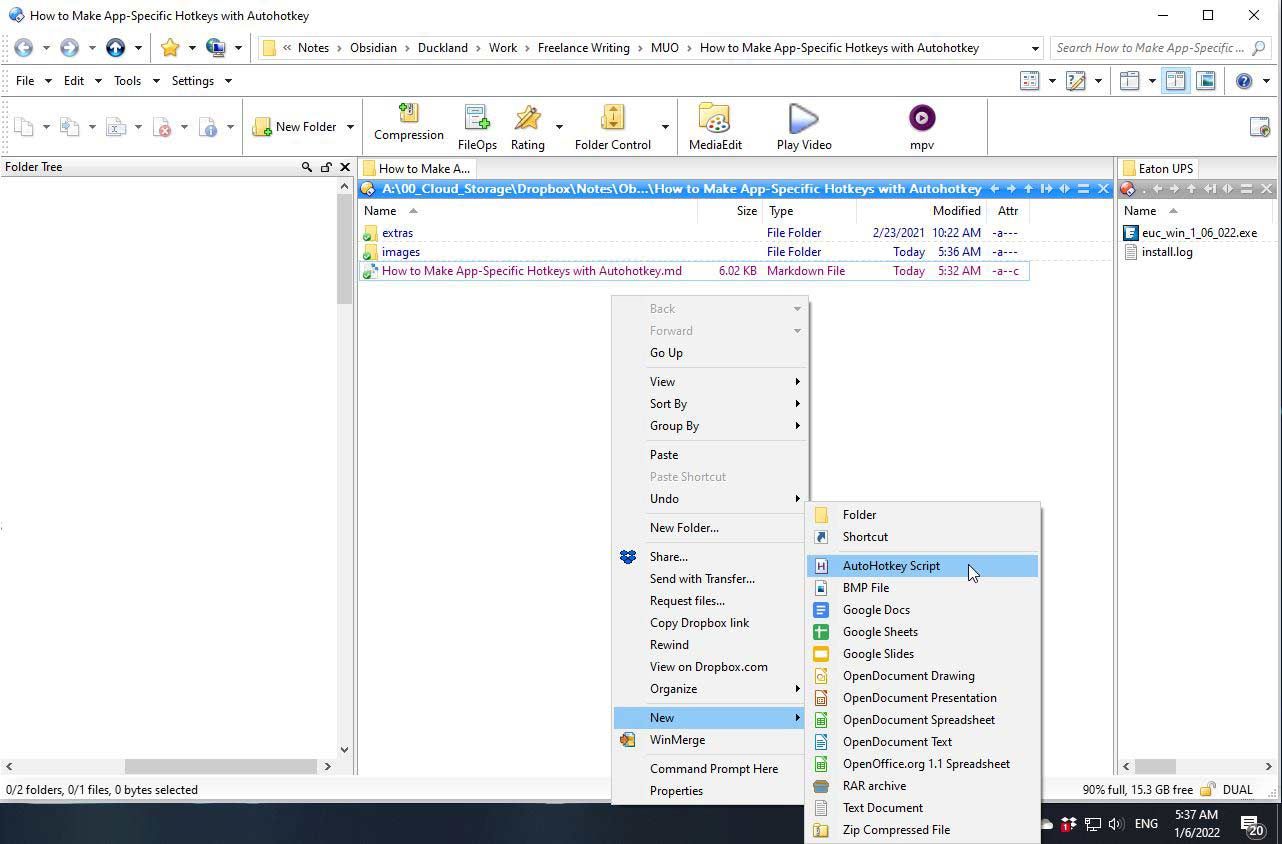Click the Folder Tree search icon

[x=307, y=167]
